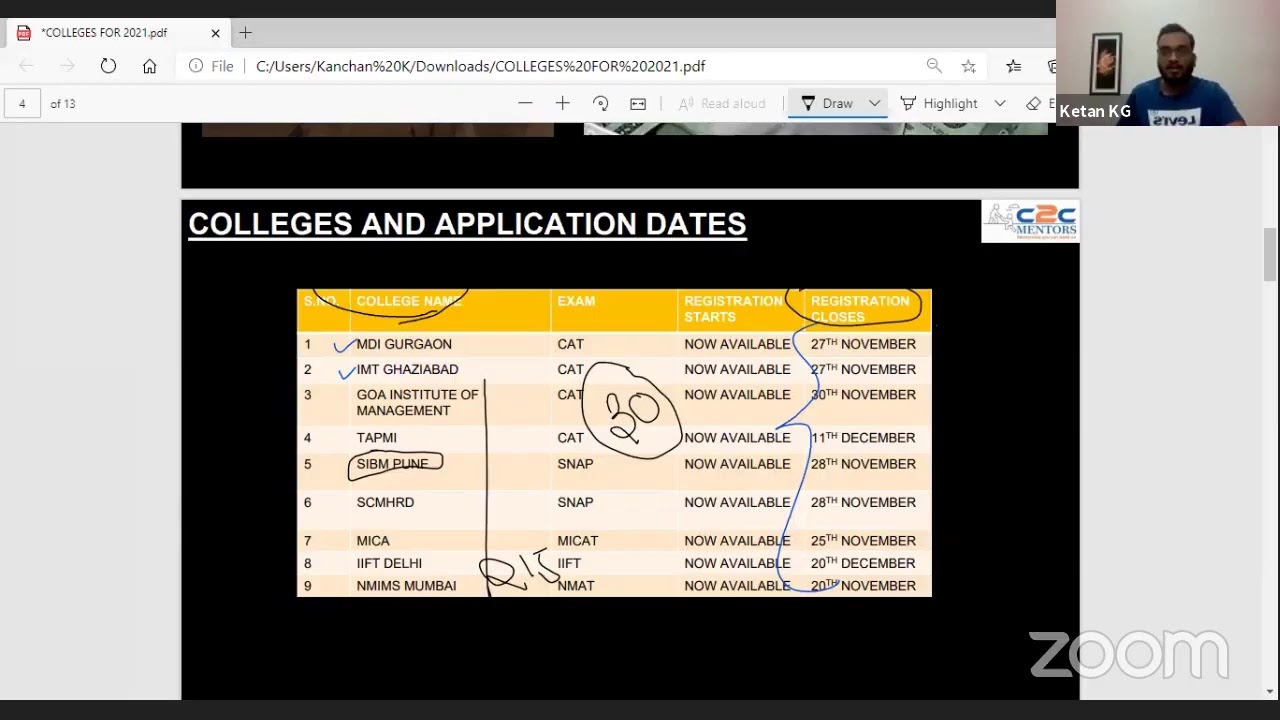Click 'MICA' college name
Screen dimensions: 1280x720
(373, 541)
